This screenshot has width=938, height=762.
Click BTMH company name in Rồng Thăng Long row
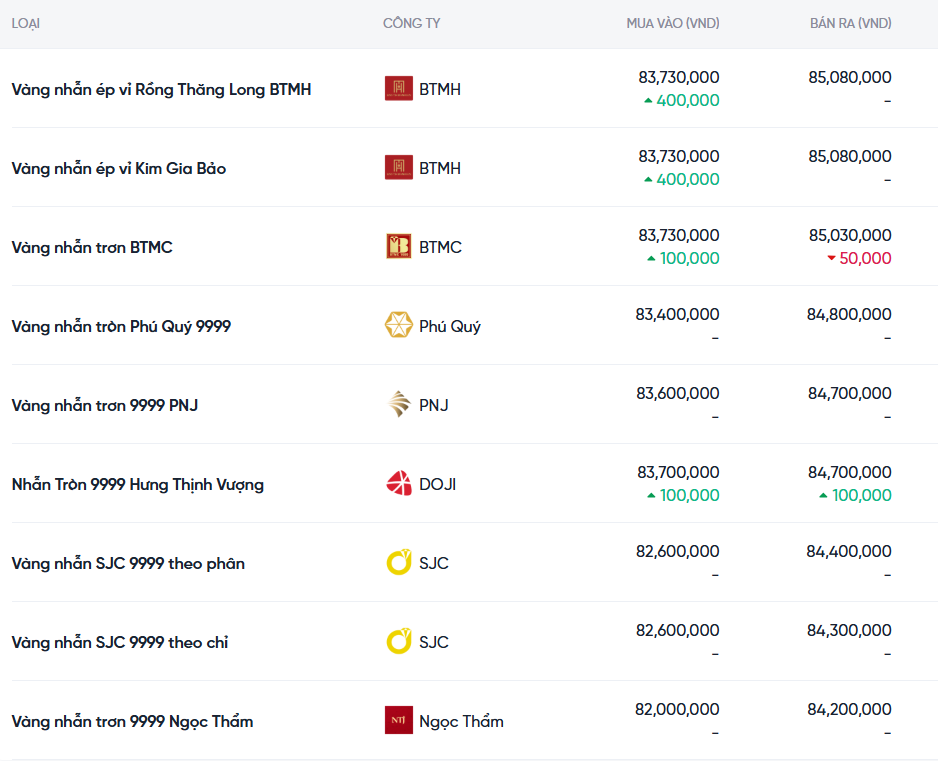pyautogui.click(x=440, y=89)
